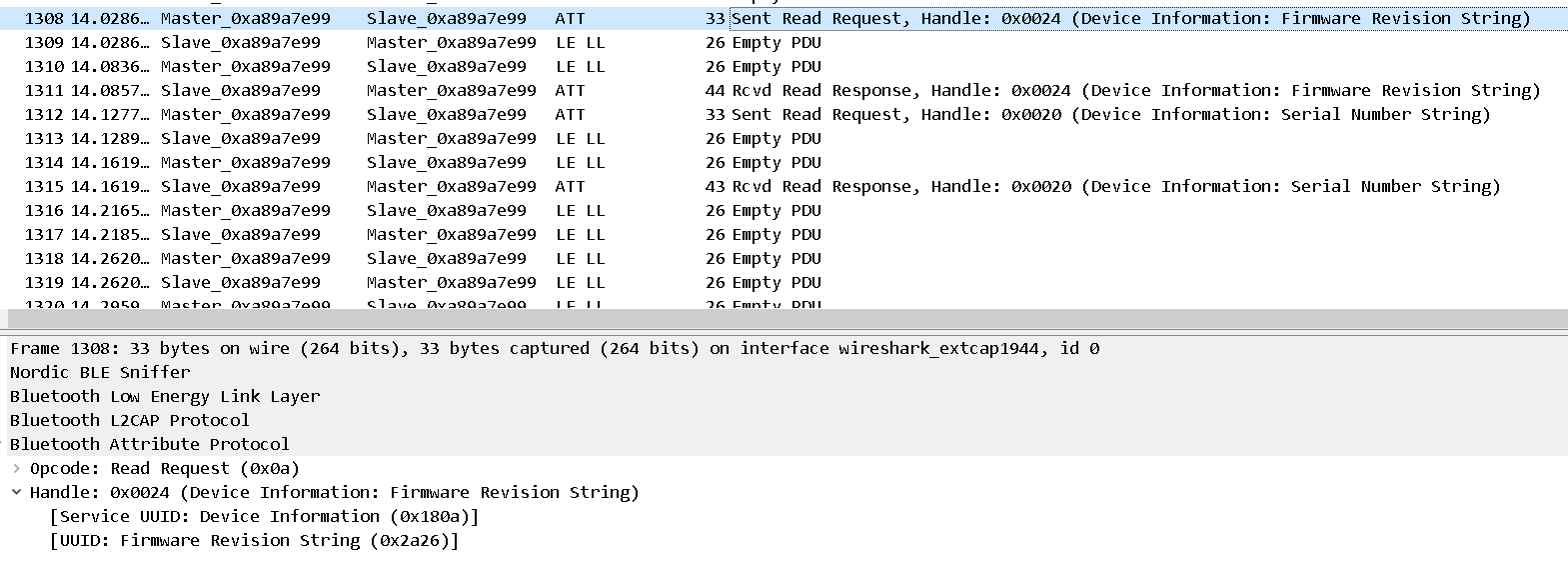The width and height of the screenshot is (1568, 565).
Task: Click the Bluetooth Low Energy Link Layer entry
Action: click(165, 396)
